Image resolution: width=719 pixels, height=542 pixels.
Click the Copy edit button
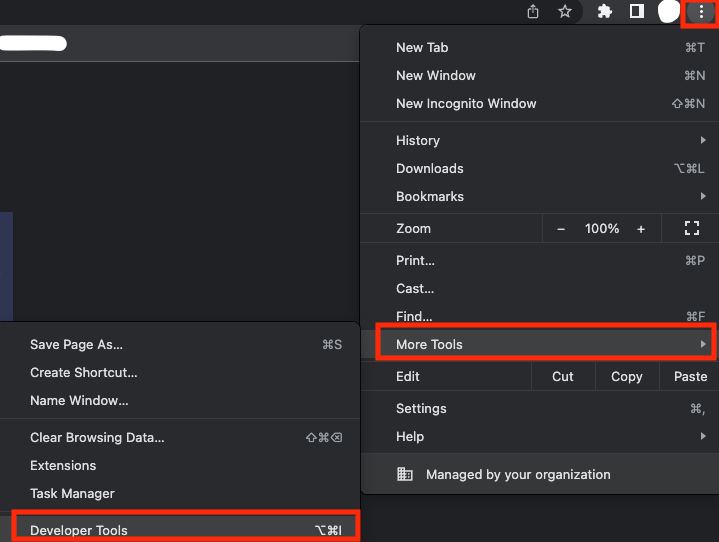pyautogui.click(x=627, y=376)
